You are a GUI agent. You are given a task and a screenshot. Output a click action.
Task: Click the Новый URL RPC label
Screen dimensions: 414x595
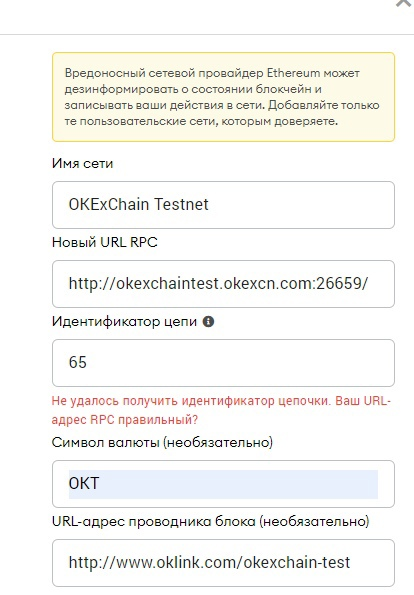tap(105, 242)
